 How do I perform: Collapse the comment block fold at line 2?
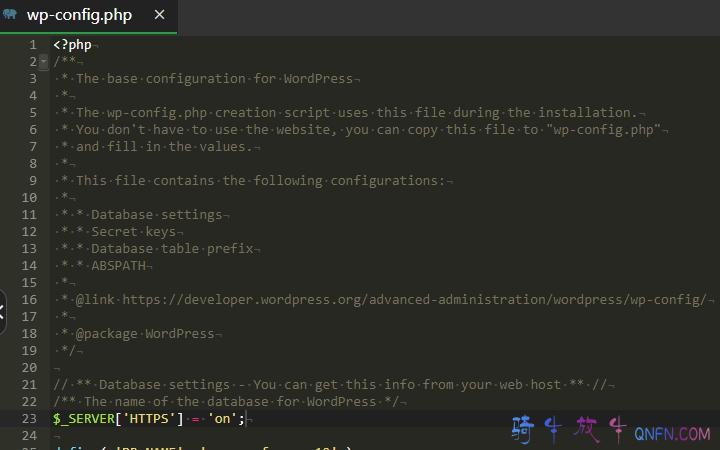click(44, 62)
